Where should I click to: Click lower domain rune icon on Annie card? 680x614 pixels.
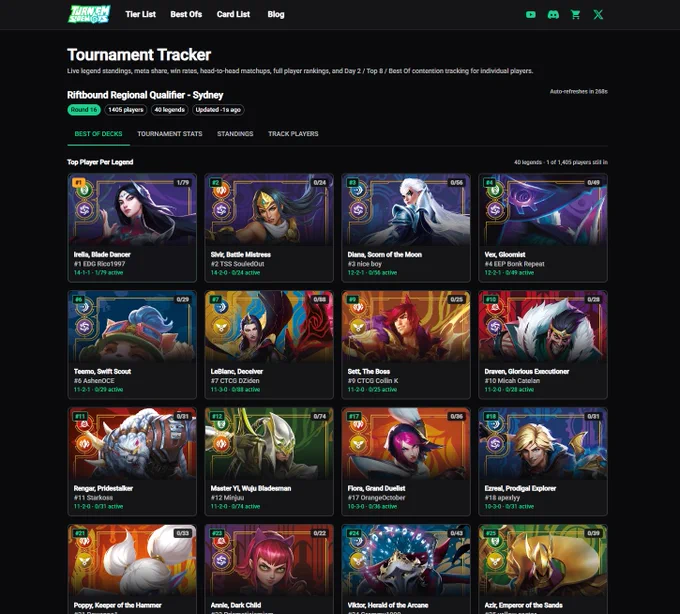(x=221, y=561)
